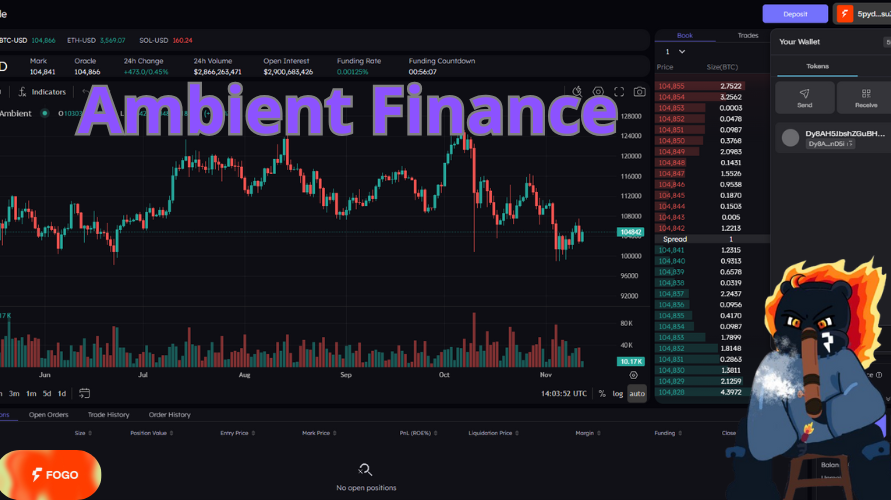Sort positions by Size column

pyautogui.click(x=83, y=433)
